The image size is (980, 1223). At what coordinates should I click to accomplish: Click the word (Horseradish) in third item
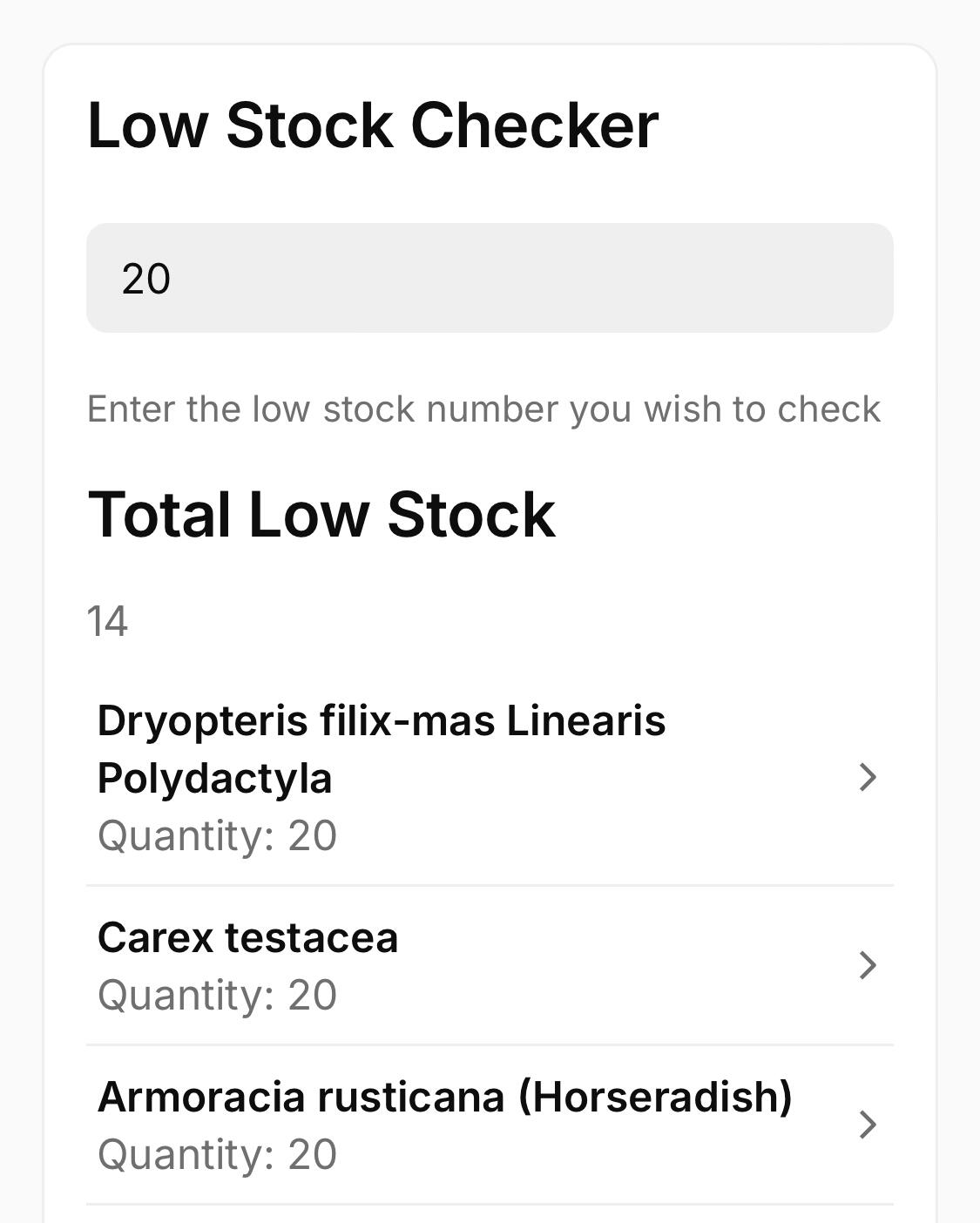655,1097
